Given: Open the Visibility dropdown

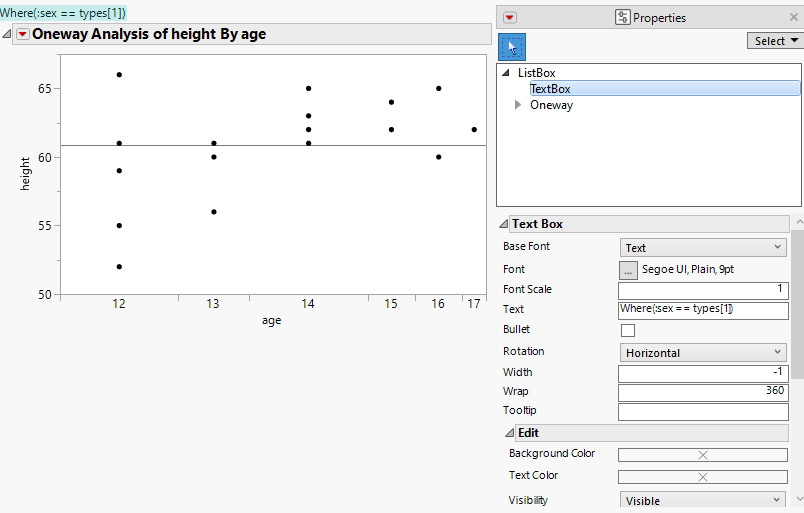Looking at the screenshot, I should click(703, 500).
